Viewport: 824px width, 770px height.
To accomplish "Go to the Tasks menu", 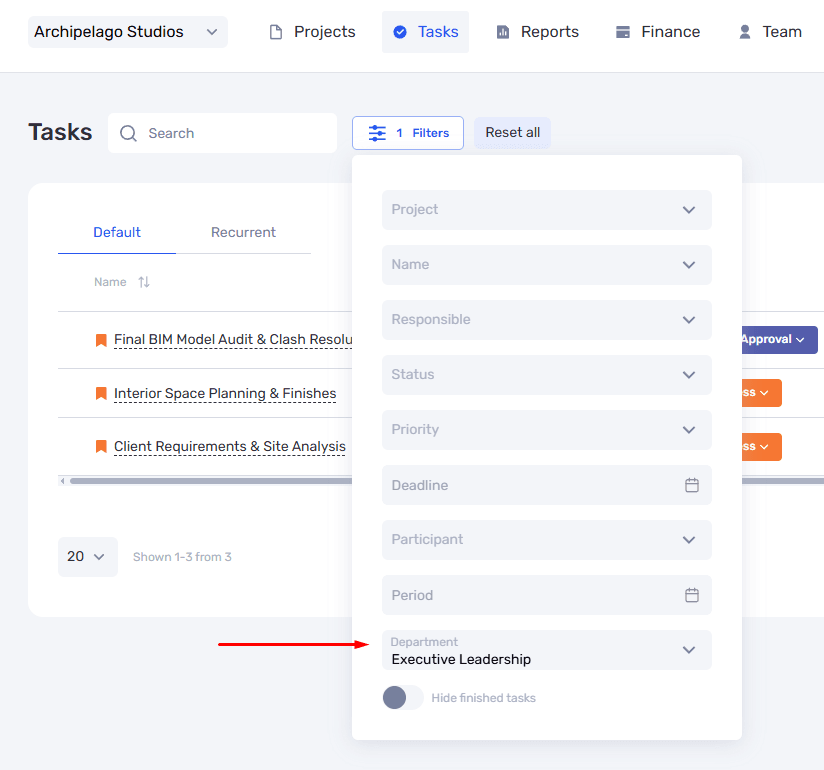I will point(426,32).
